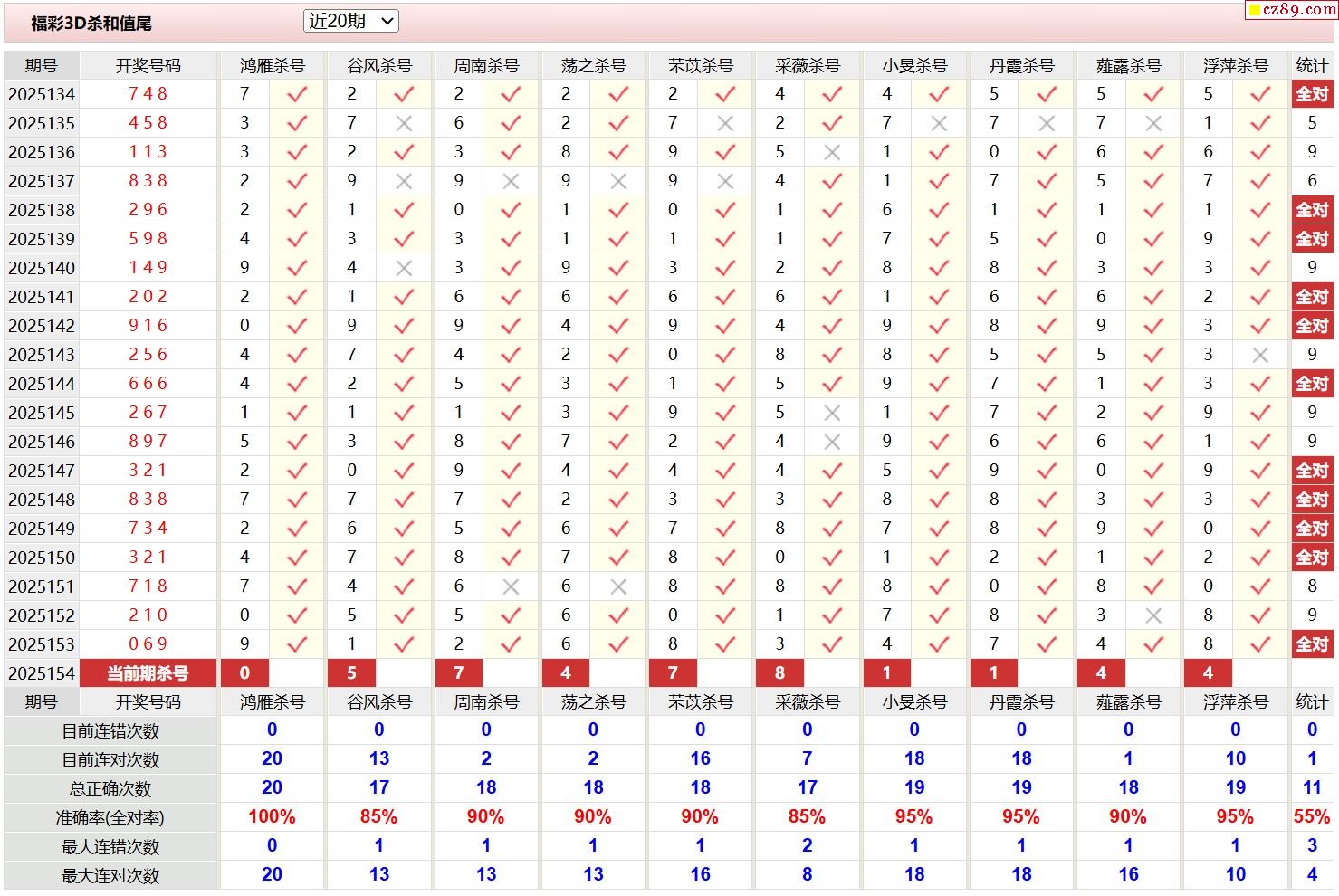Click the 全对 badge in row 2025147
The image size is (1339, 896).
(x=1312, y=471)
